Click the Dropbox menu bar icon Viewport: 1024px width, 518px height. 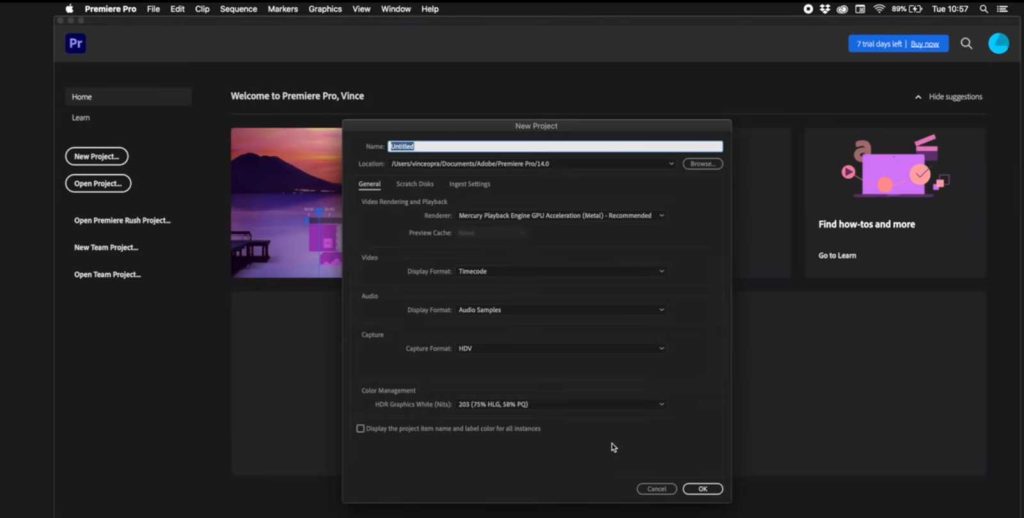tap(825, 9)
